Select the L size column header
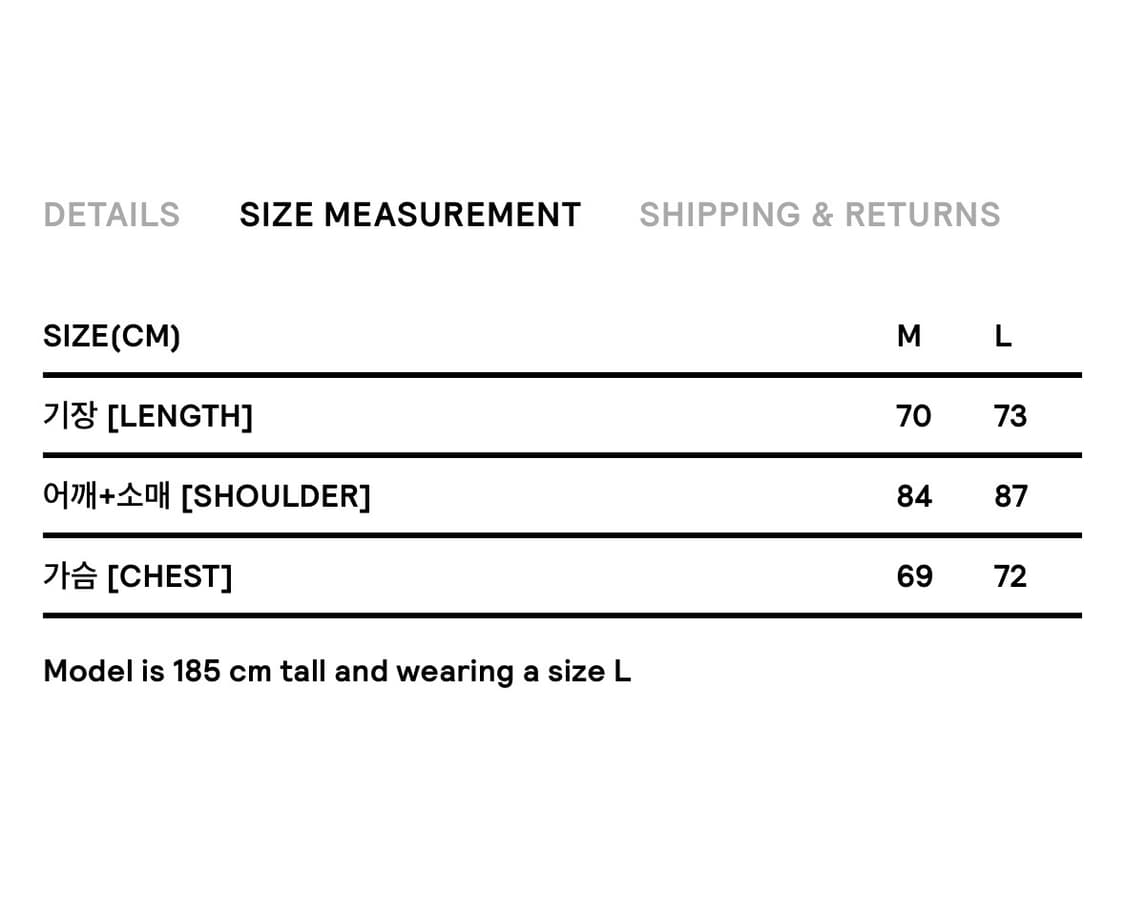 pos(1003,337)
